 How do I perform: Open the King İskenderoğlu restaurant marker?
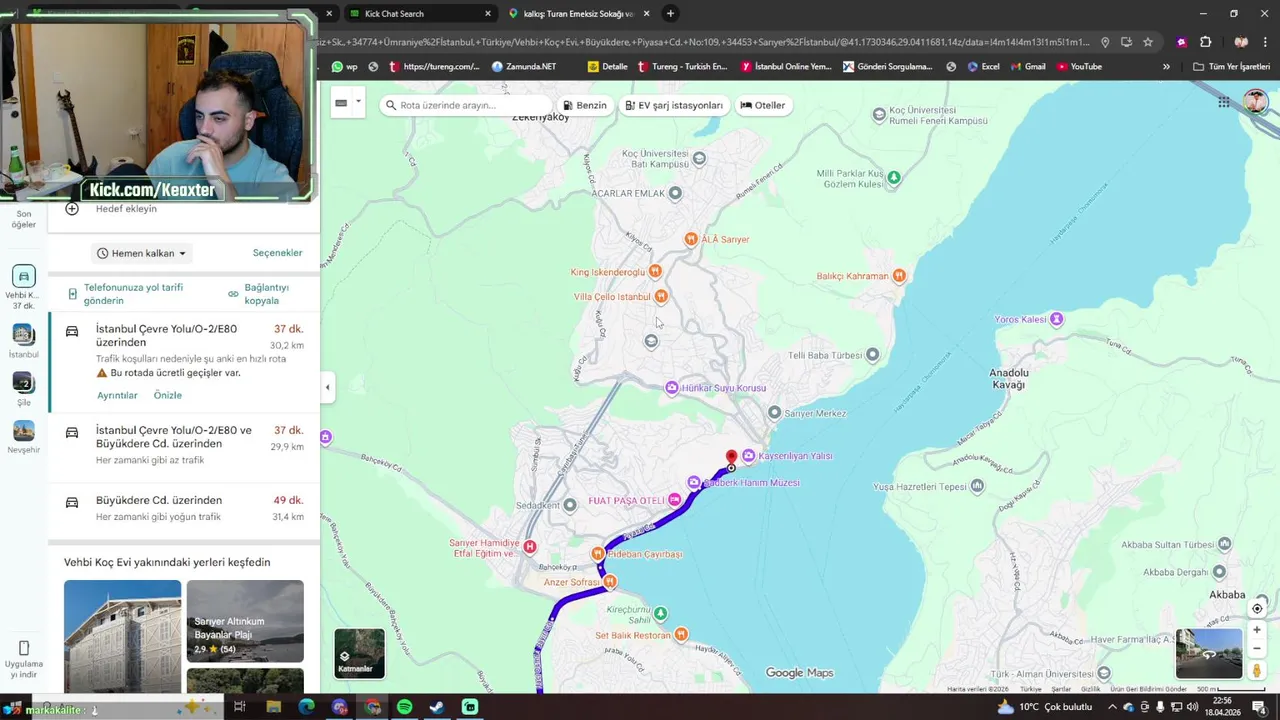[x=655, y=271]
